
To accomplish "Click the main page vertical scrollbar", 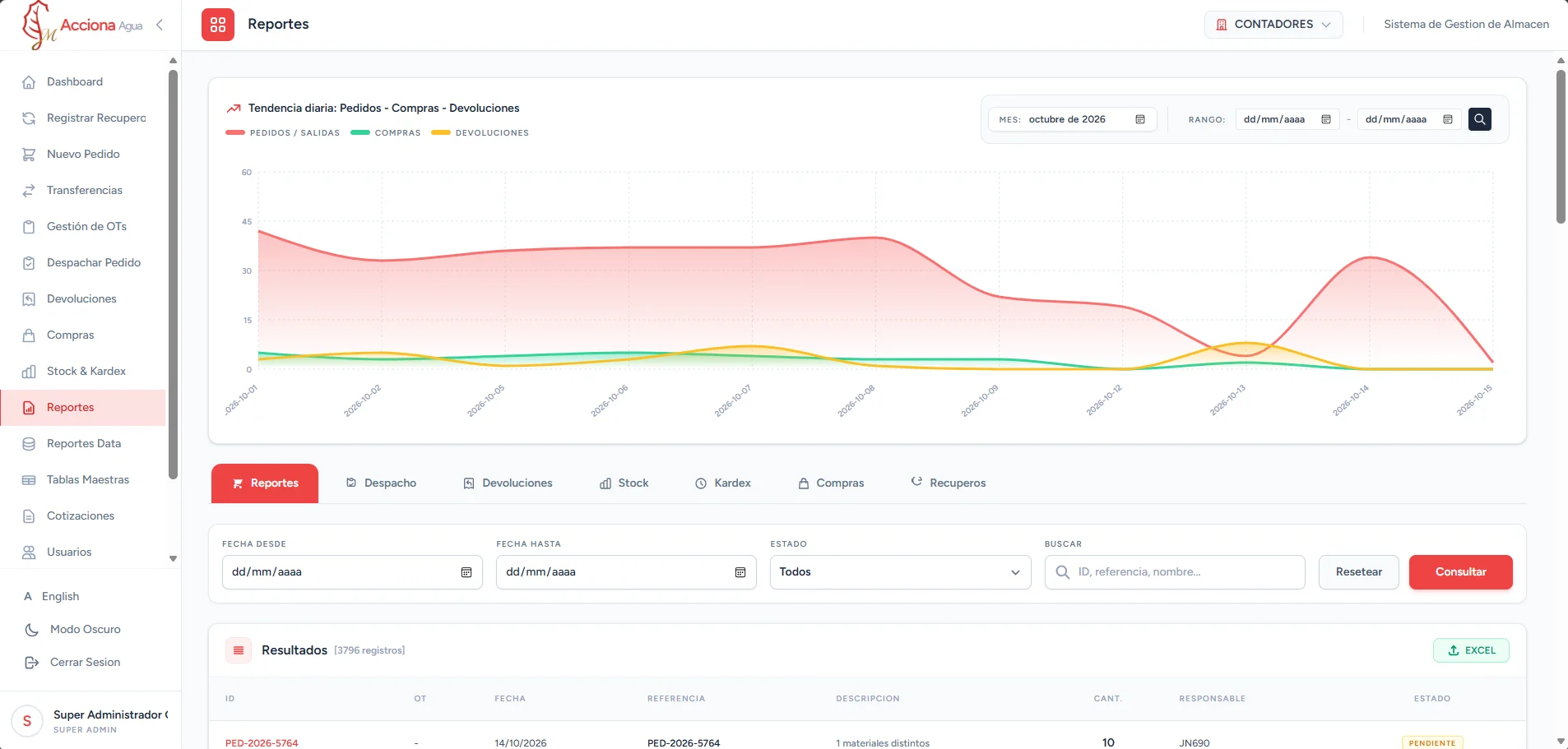I will 1561,148.
